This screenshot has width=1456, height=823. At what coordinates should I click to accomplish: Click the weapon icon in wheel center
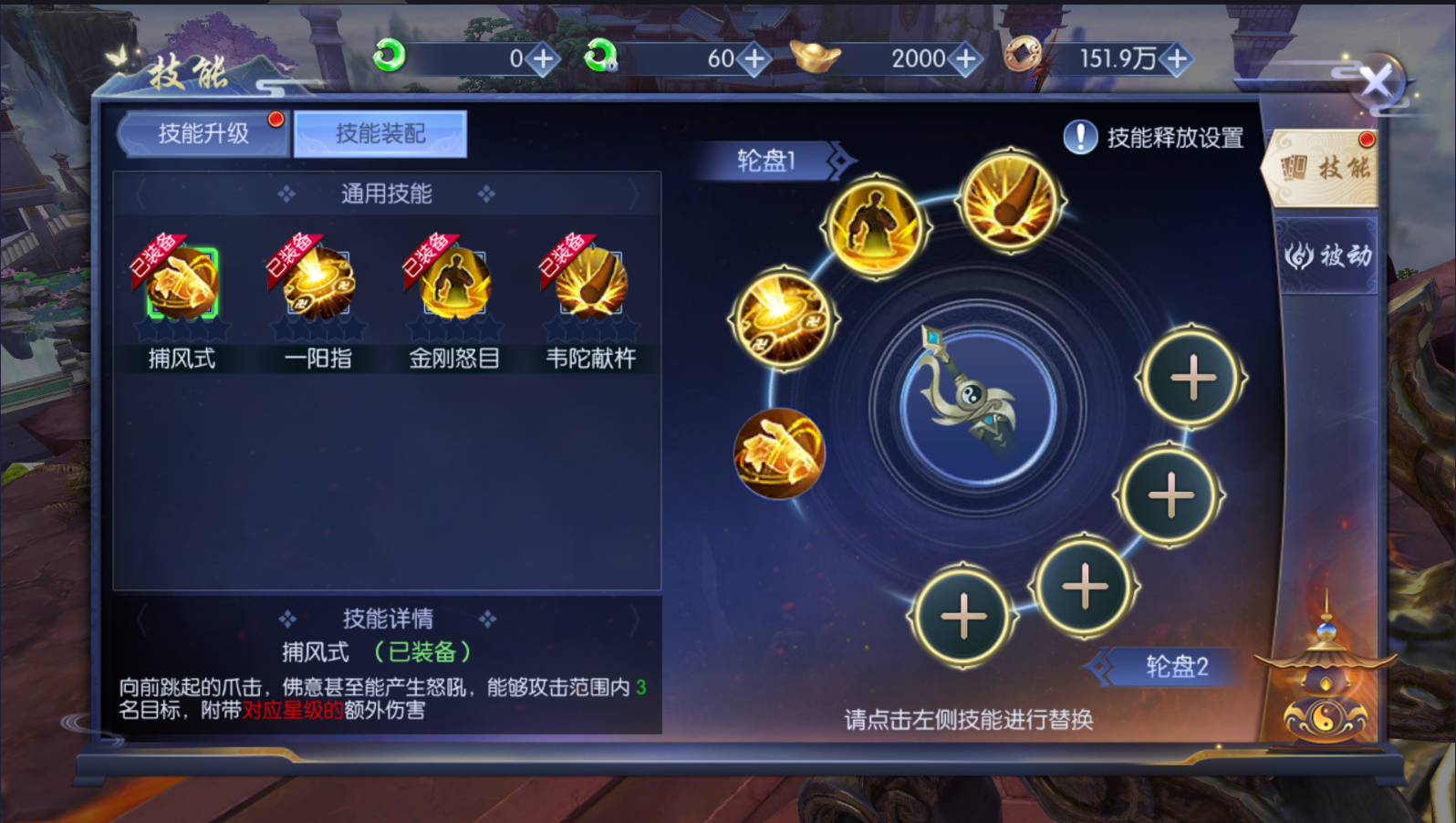click(978, 406)
